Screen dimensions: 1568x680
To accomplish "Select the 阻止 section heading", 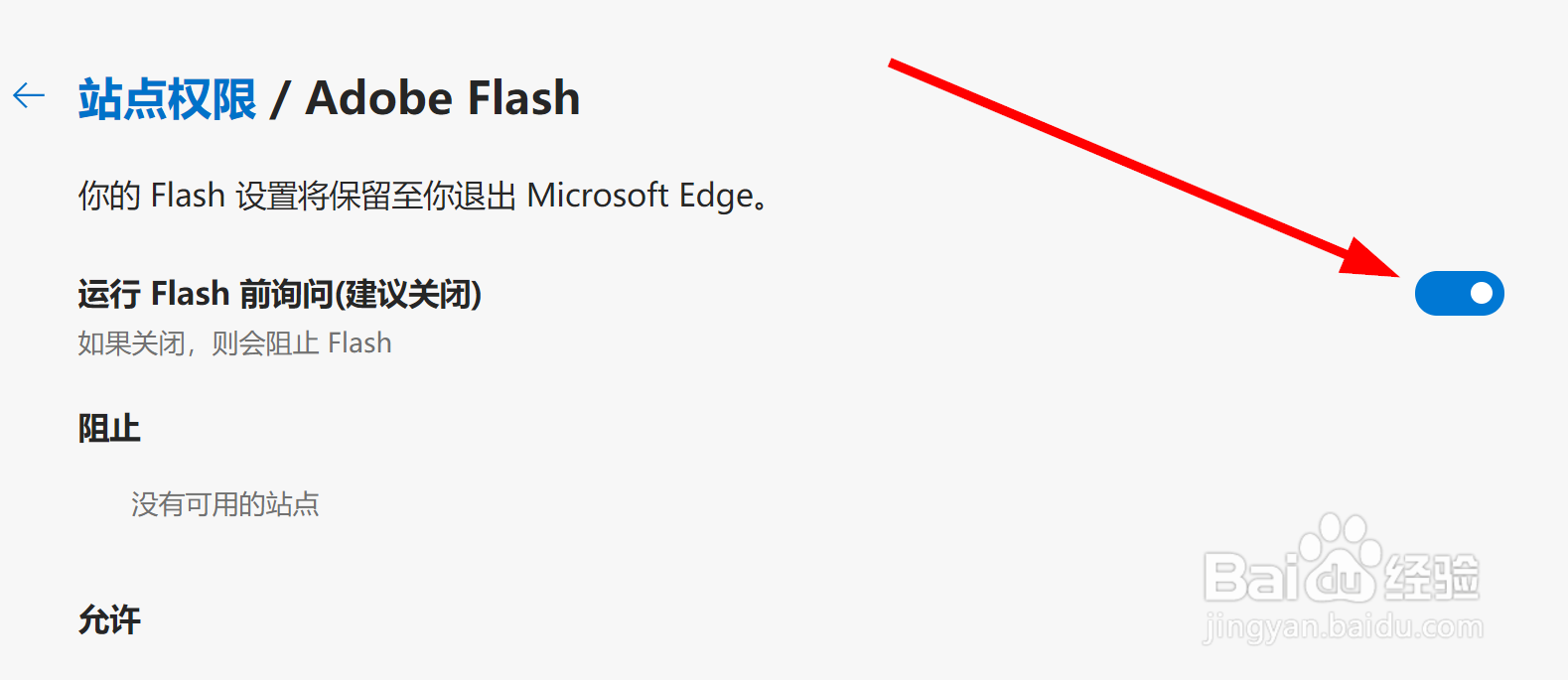I will (109, 429).
